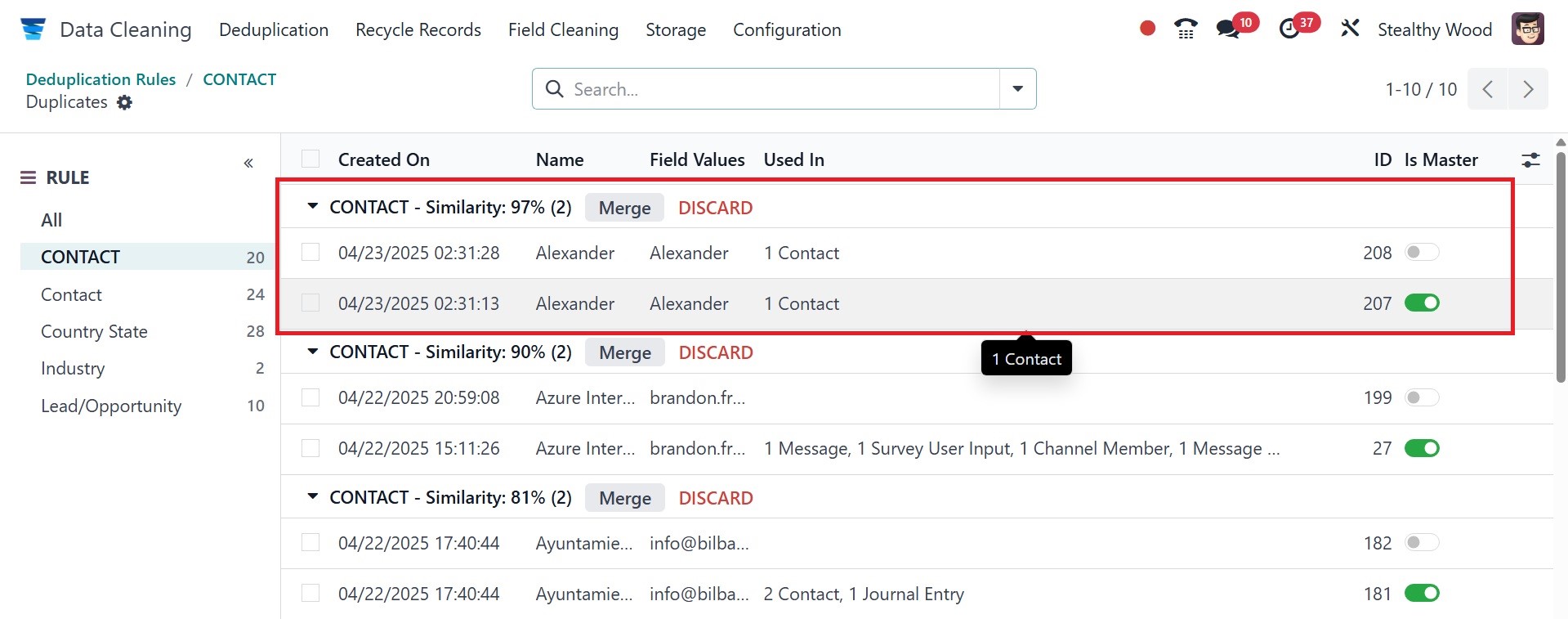Open the VoIP phone icon
Image resolution: width=1568 pixels, height=619 pixels.
pos(1185,29)
